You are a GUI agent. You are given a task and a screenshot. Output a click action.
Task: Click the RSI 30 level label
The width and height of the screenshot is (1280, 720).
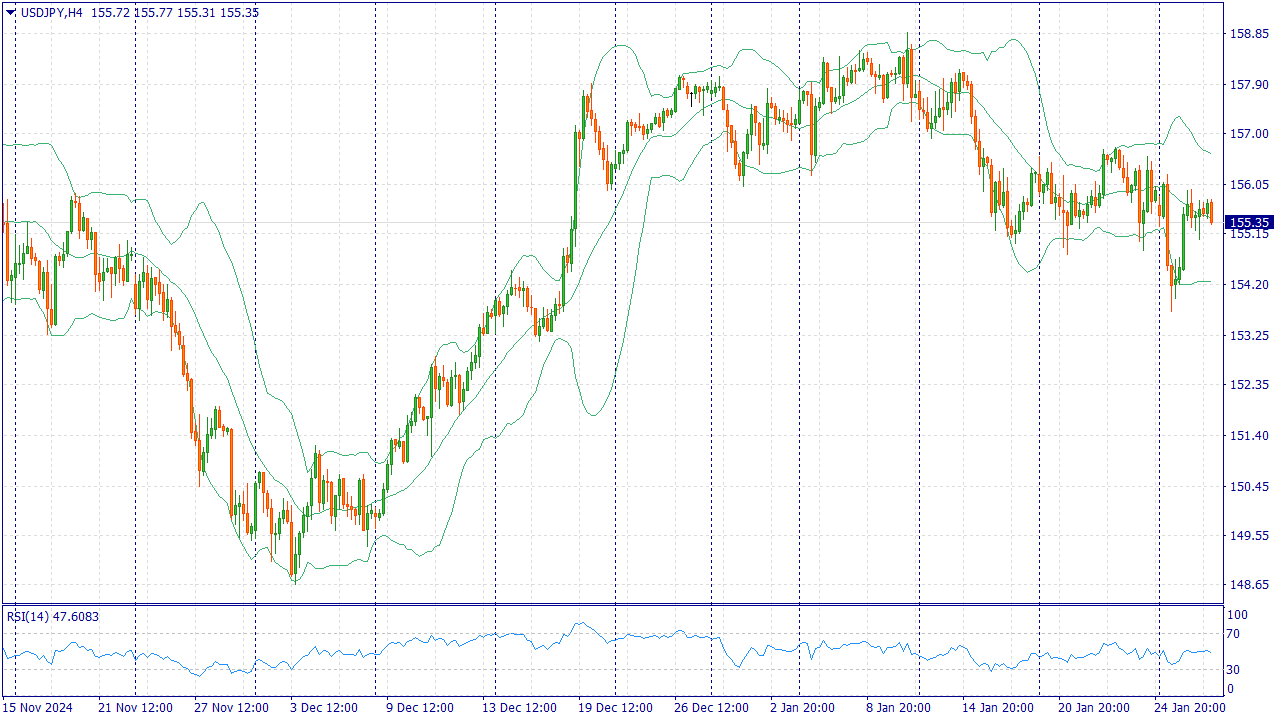pyautogui.click(x=1236, y=670)
